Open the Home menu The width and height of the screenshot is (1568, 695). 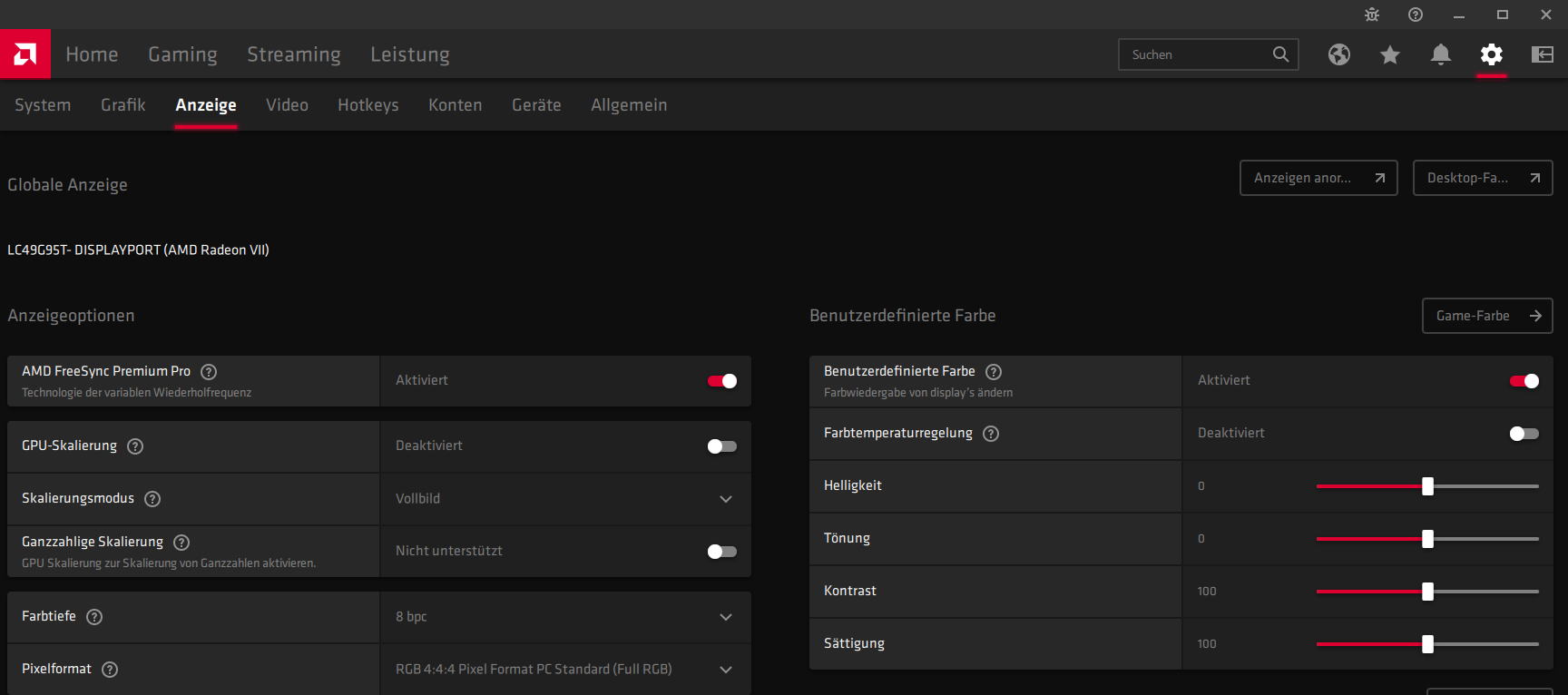pyautogui.click(x=92, y=54)
